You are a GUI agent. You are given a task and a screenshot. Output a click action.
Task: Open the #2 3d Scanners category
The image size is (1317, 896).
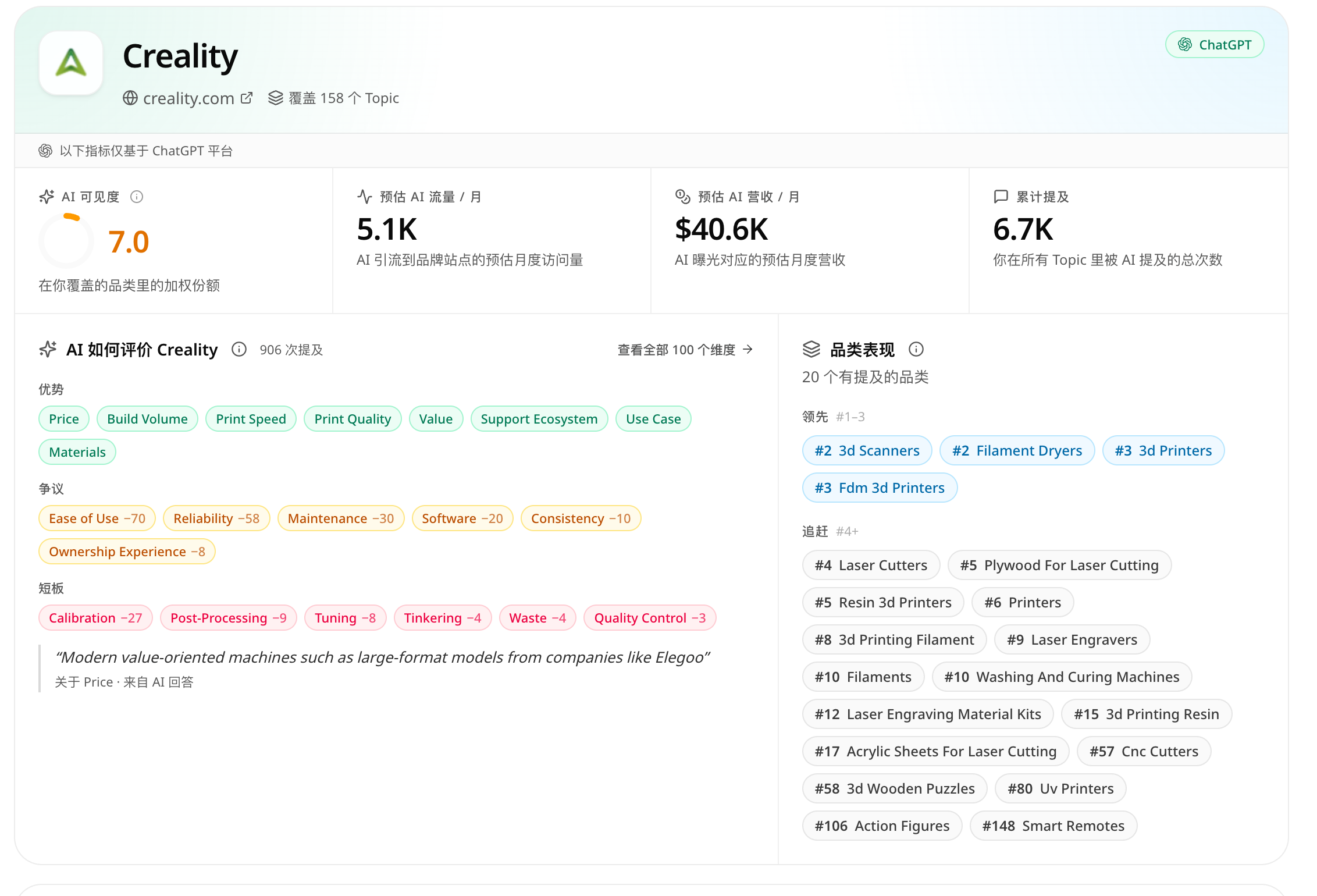(867, 450)
